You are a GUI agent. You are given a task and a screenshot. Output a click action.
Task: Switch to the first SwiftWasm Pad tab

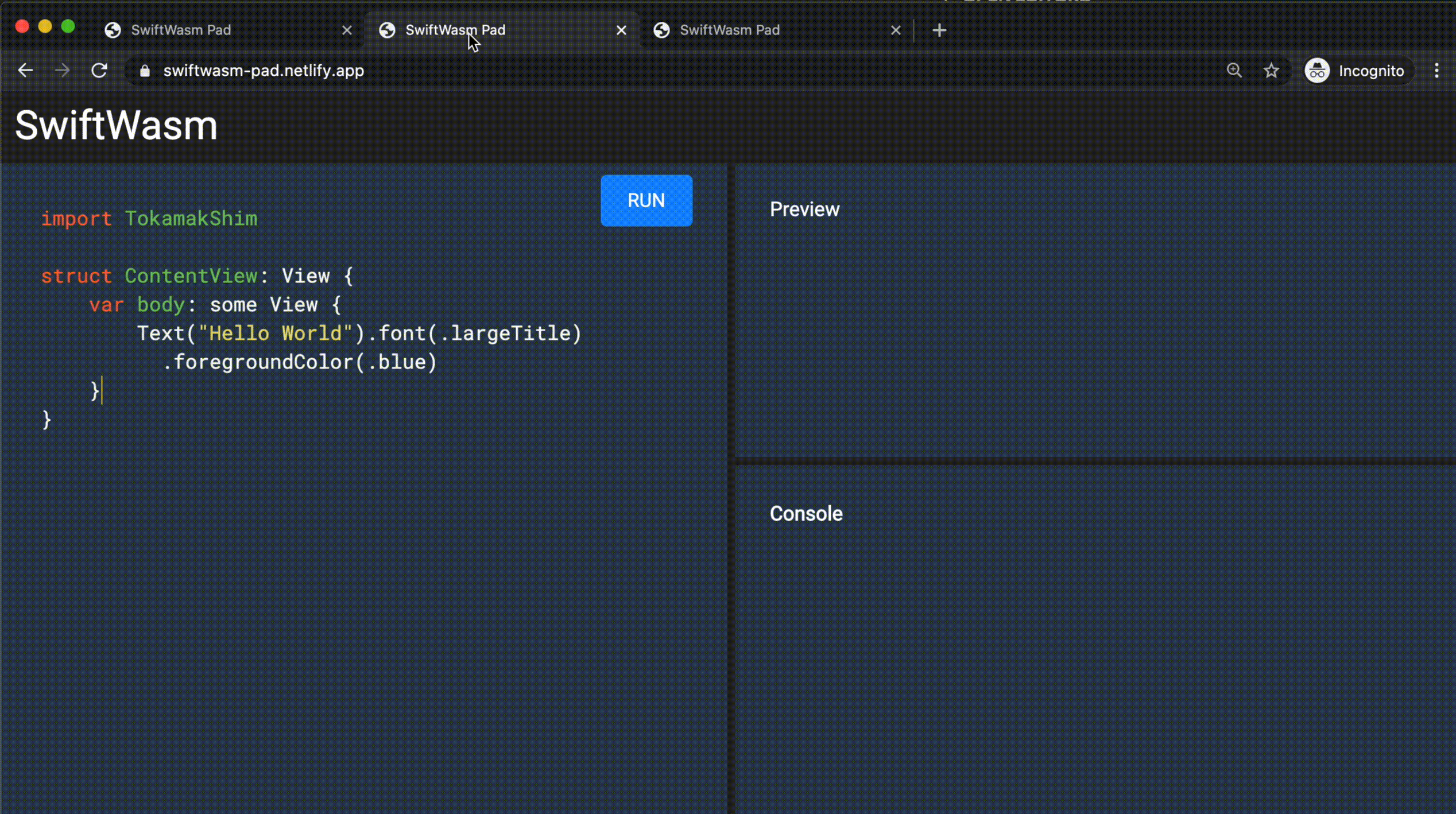tap(181, 30)
